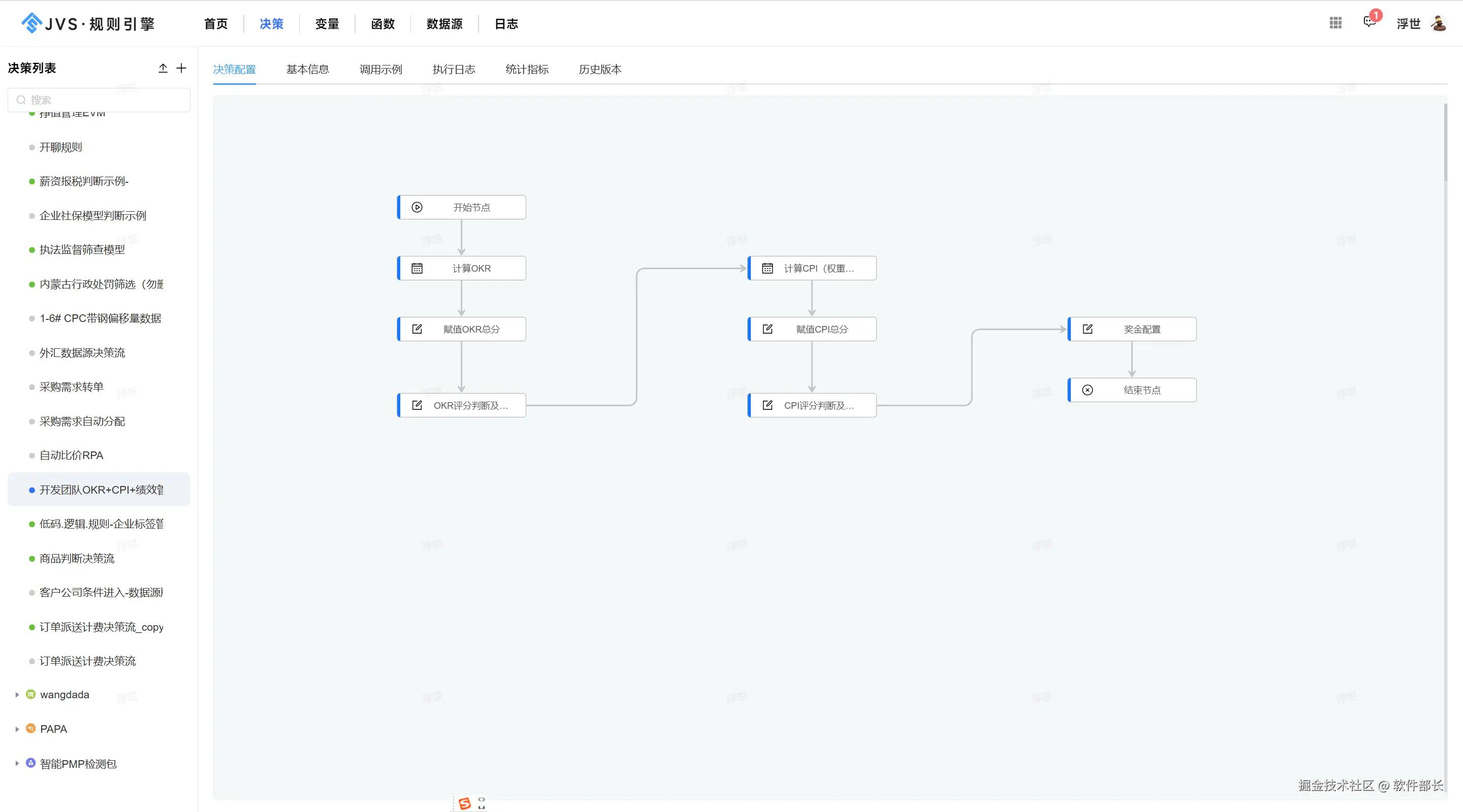1463x812 pixels.
Task: Click the edit icon on 赋值CPI总分 node
Action: pos(767,330)
